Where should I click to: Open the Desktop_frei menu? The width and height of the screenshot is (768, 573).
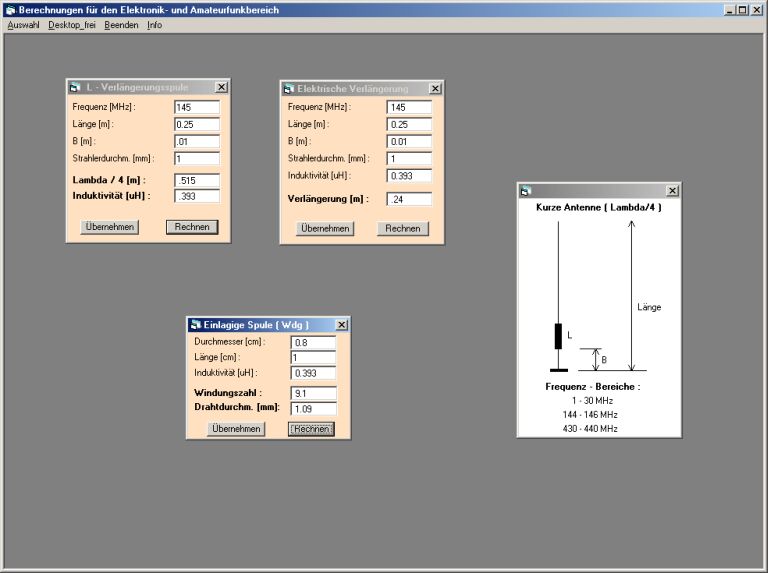coord(71,25)
